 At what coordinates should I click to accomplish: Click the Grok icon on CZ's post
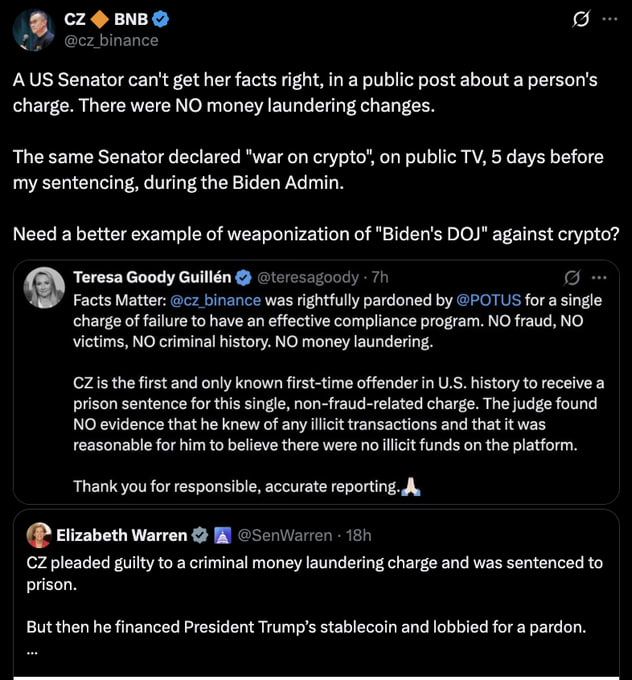(579, 20)
